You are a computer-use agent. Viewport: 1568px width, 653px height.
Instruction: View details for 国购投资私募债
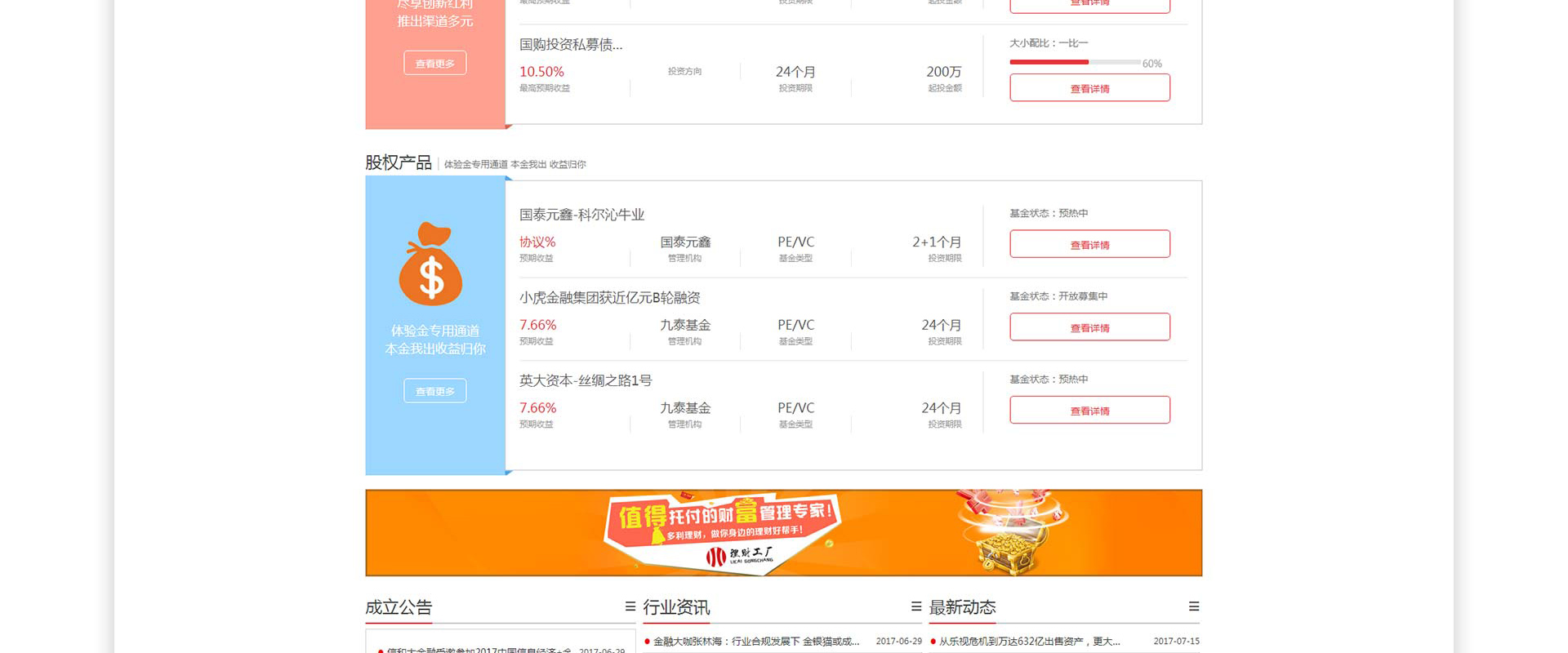1089,88
